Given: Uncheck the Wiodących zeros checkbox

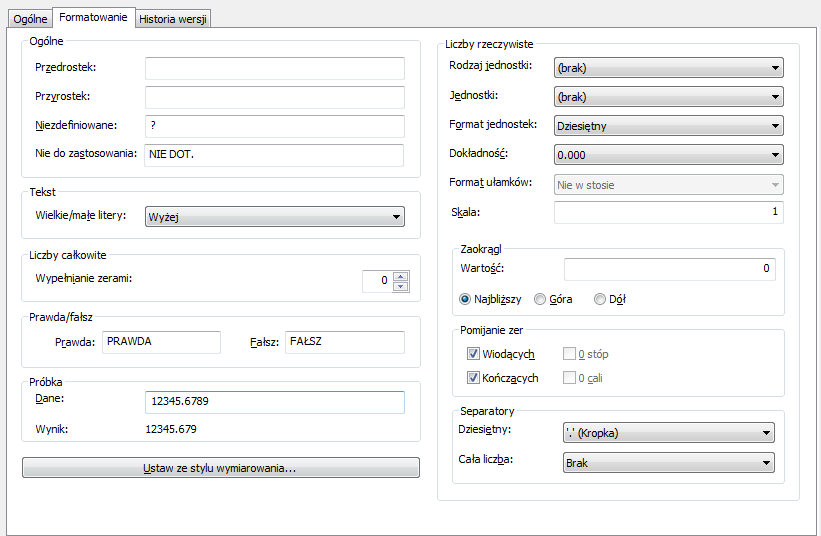Looking at the screenshot, I should 474,354.
